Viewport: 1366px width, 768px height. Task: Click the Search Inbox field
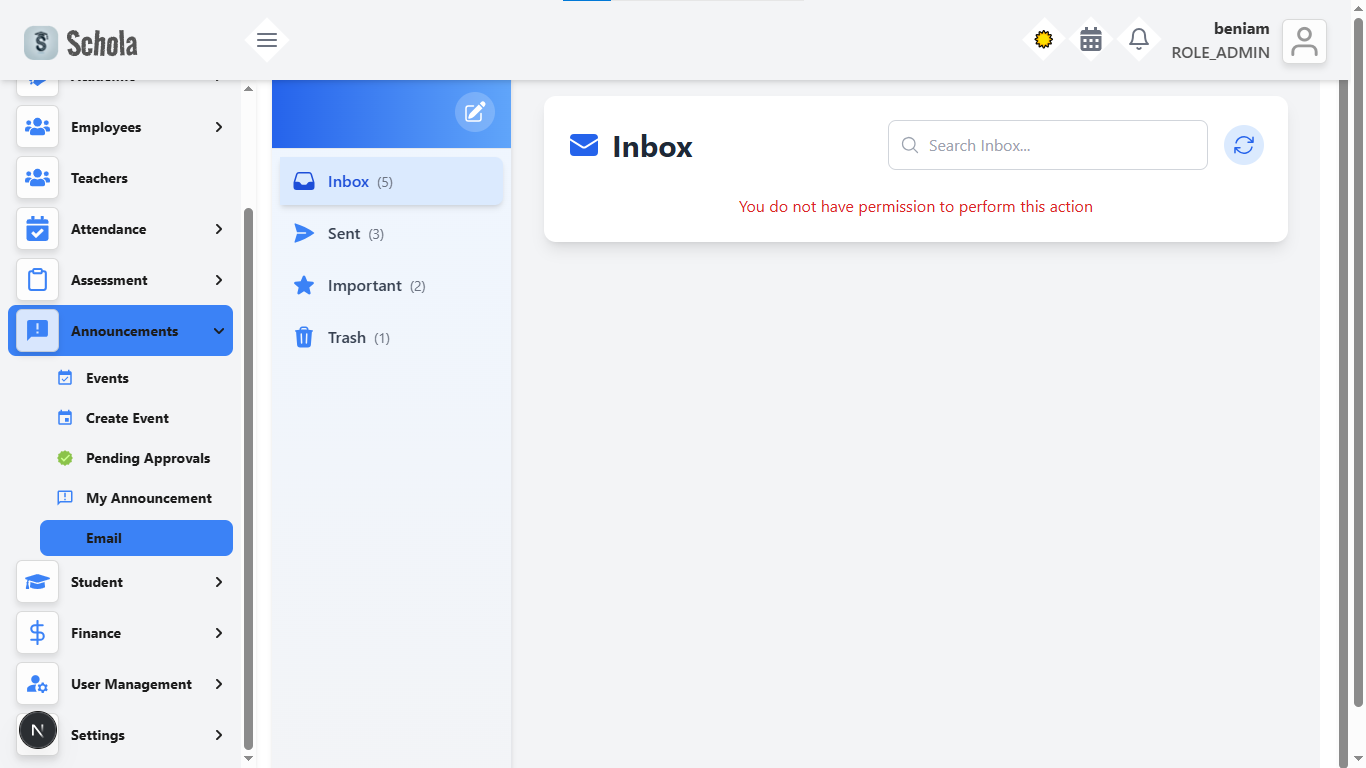coord(1047,145)
